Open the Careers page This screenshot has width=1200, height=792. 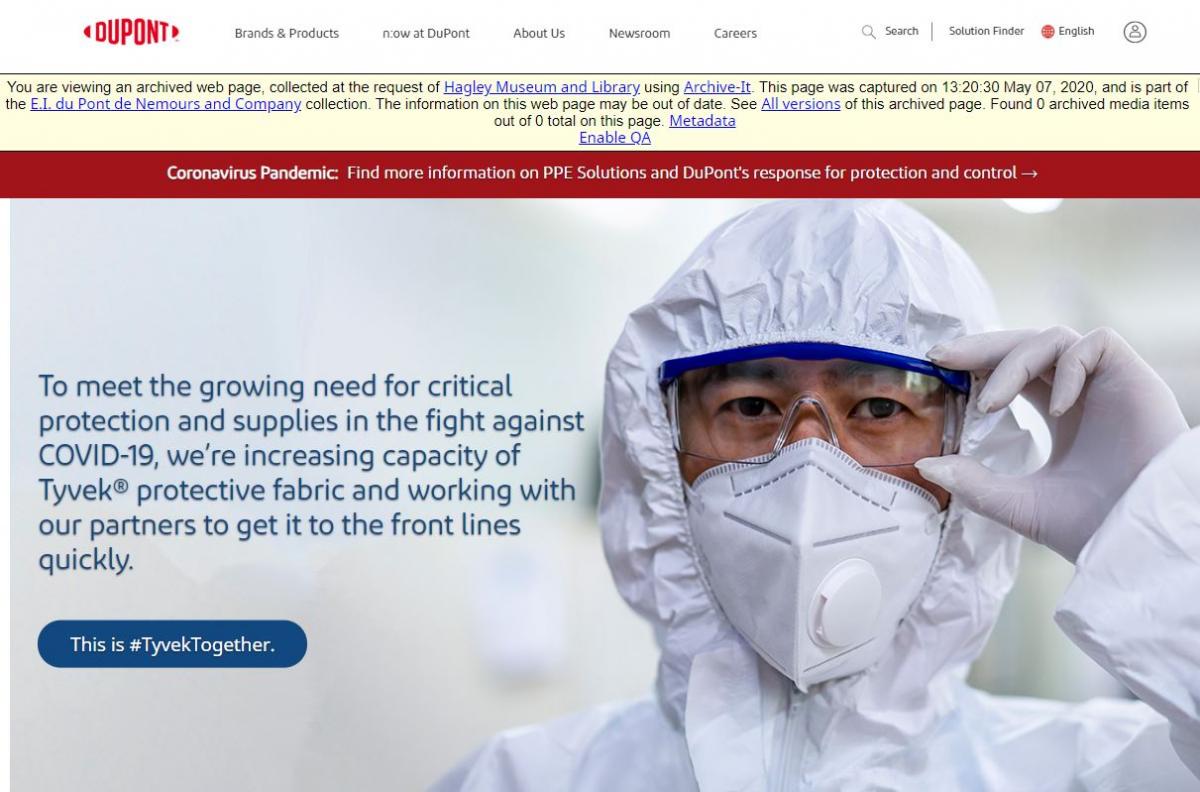click(735, 33)
